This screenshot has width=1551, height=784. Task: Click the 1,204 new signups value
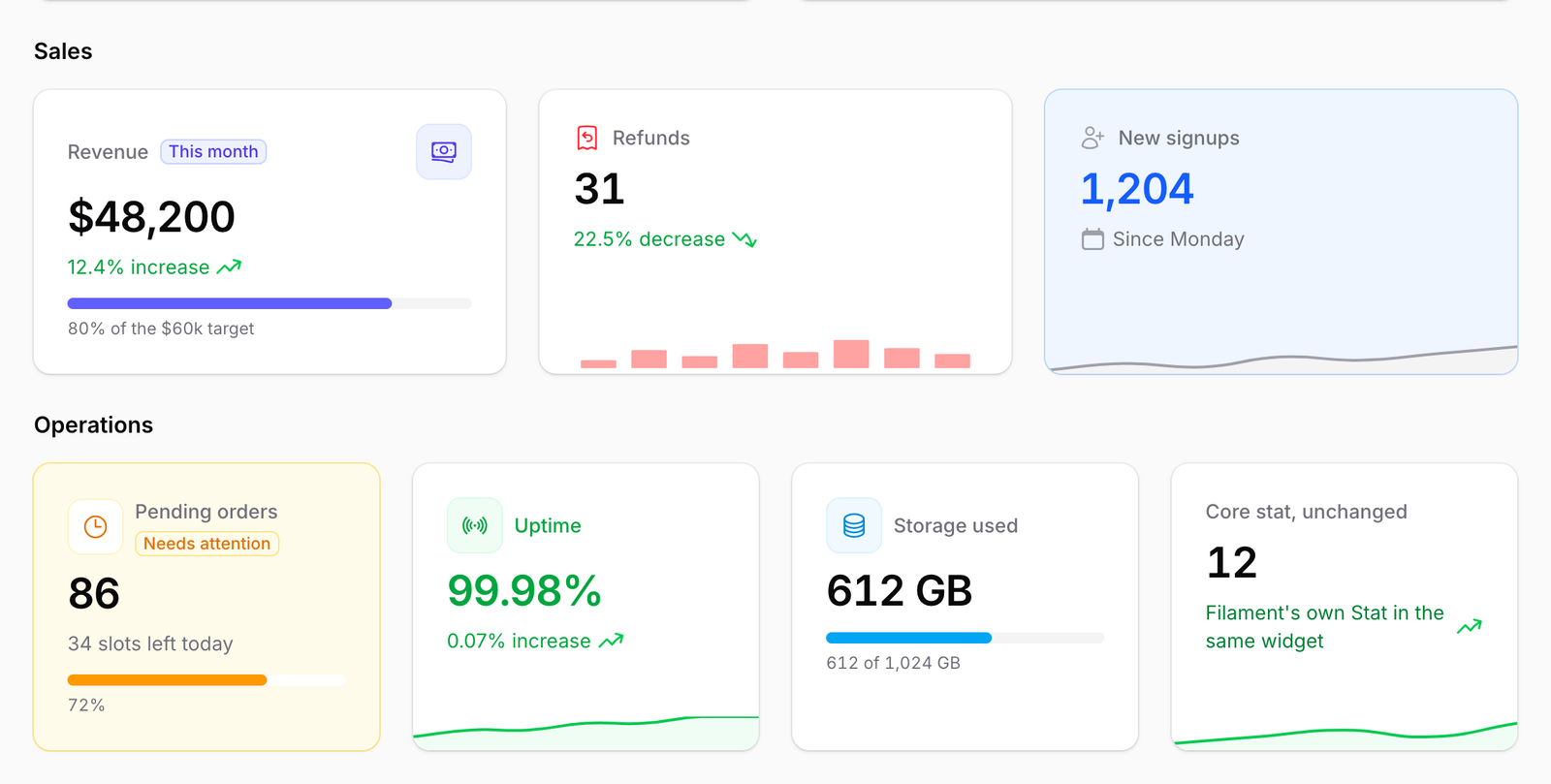(1137, 189)
